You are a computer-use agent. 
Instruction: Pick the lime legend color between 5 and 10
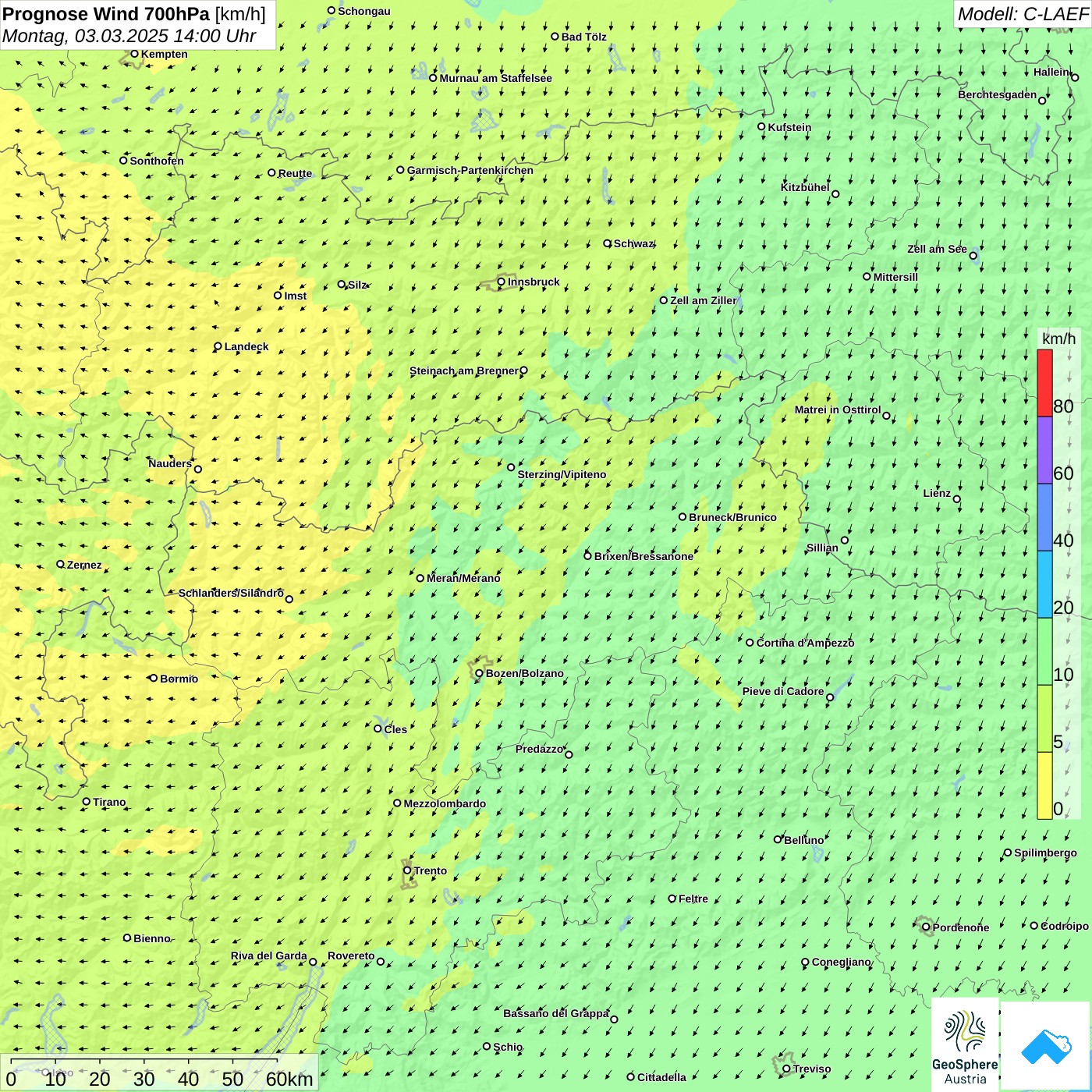1044,719
